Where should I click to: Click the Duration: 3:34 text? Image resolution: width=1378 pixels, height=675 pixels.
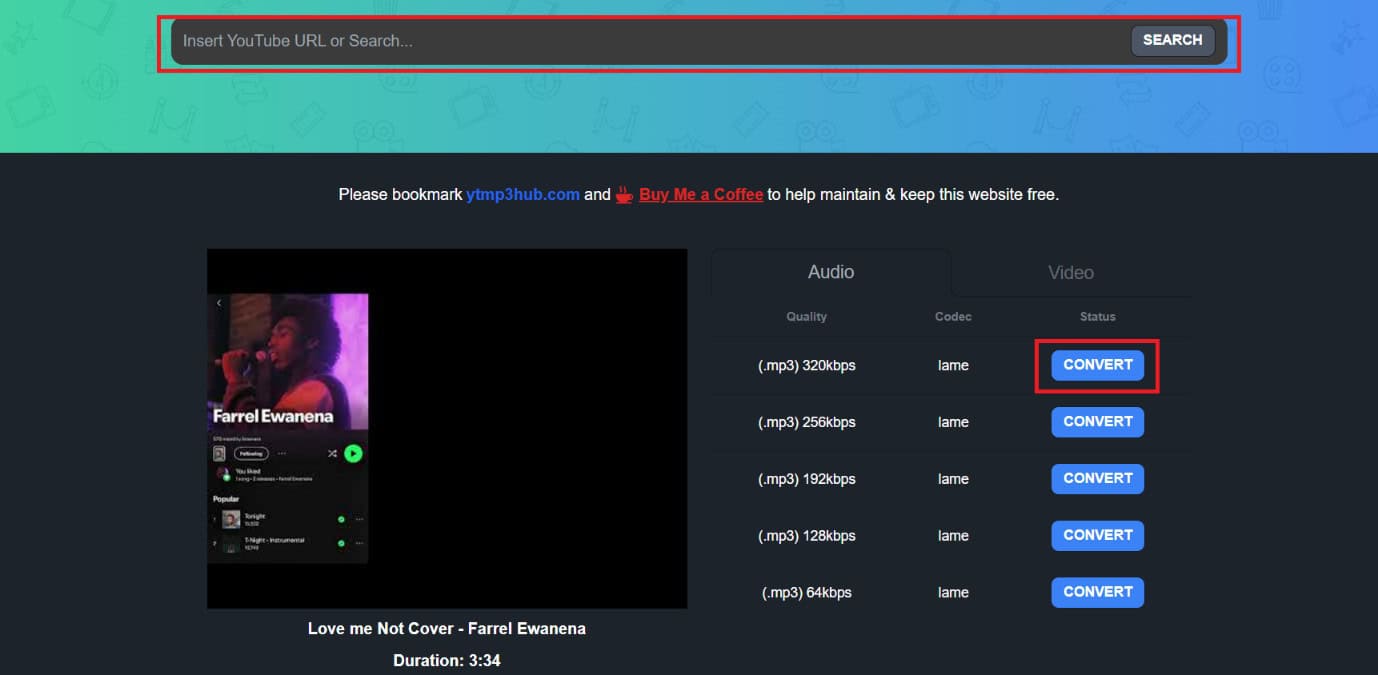click(447, 661)
